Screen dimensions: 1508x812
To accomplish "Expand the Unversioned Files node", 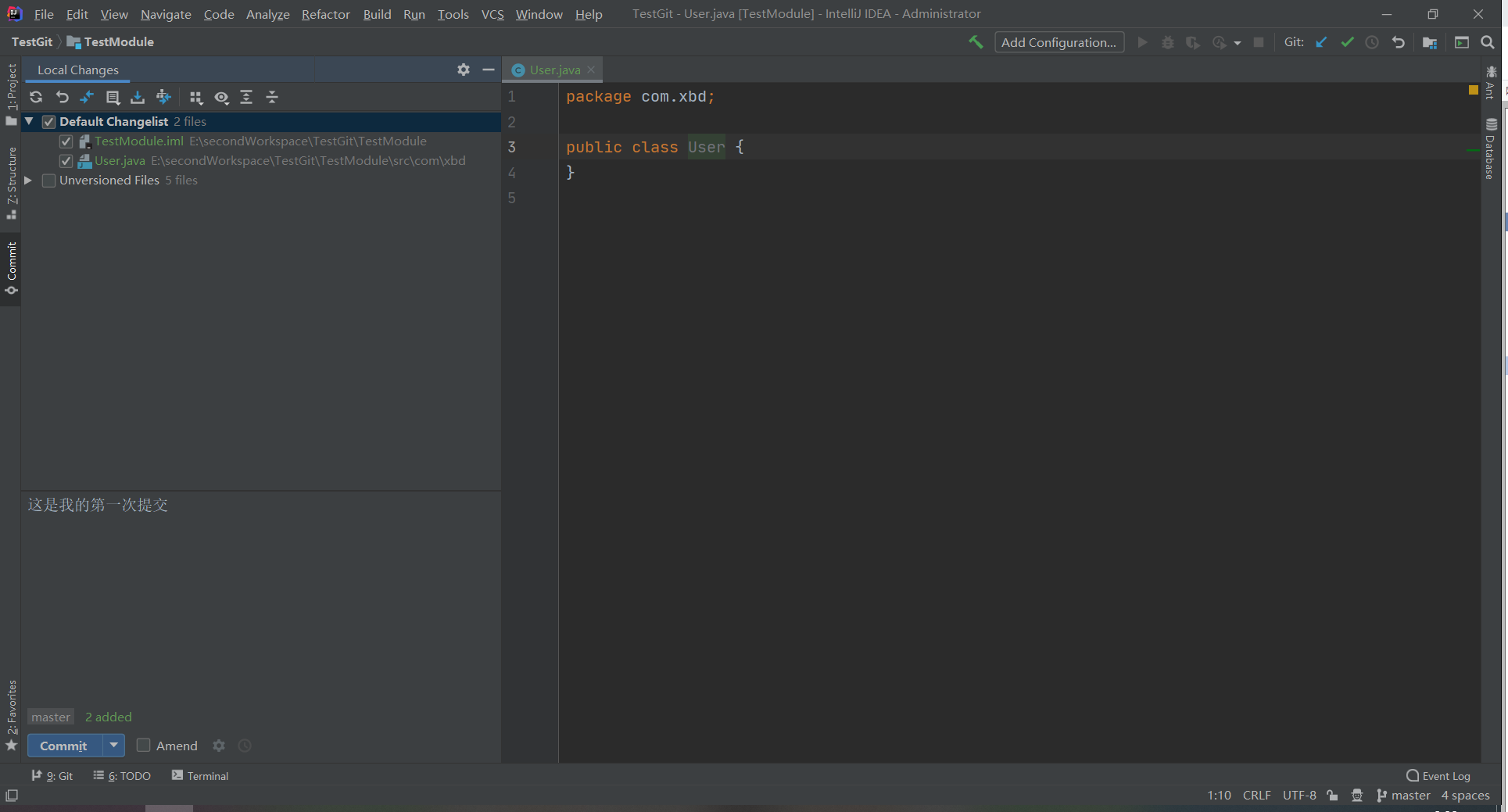I will [x=28, y=181].
